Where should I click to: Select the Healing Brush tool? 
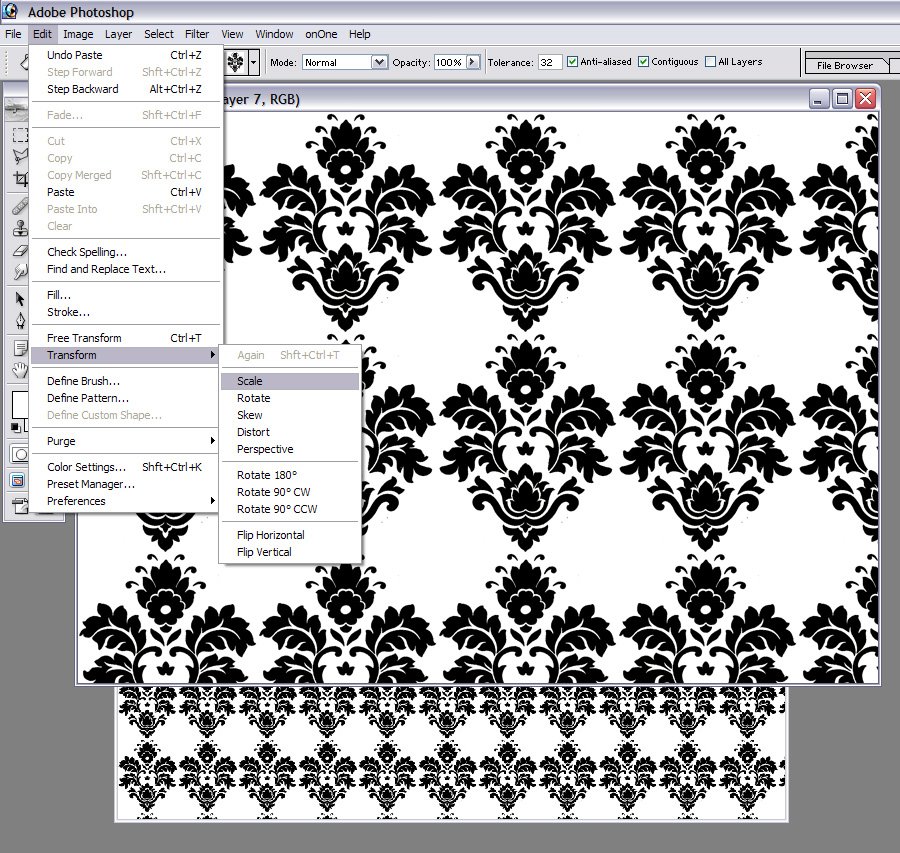pyautogui.click(x=20, y=206)
